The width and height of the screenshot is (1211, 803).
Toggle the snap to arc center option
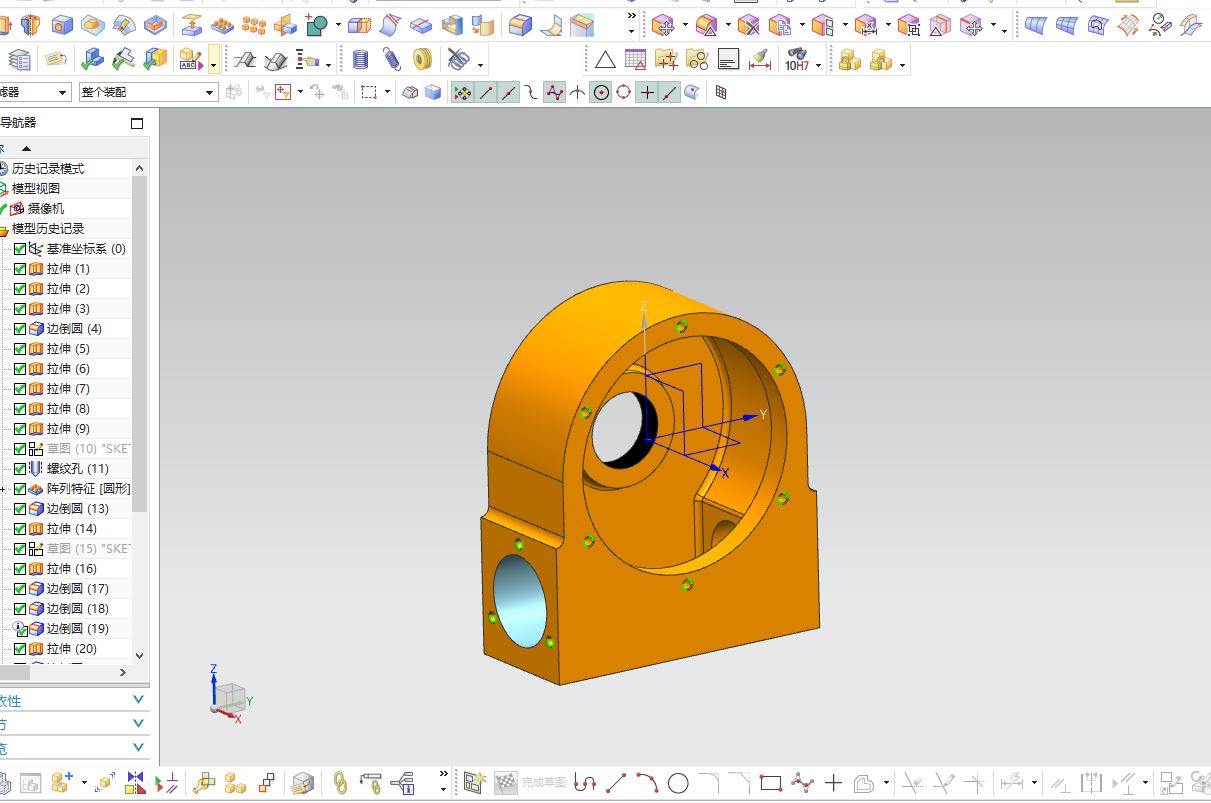coord(601,92)
